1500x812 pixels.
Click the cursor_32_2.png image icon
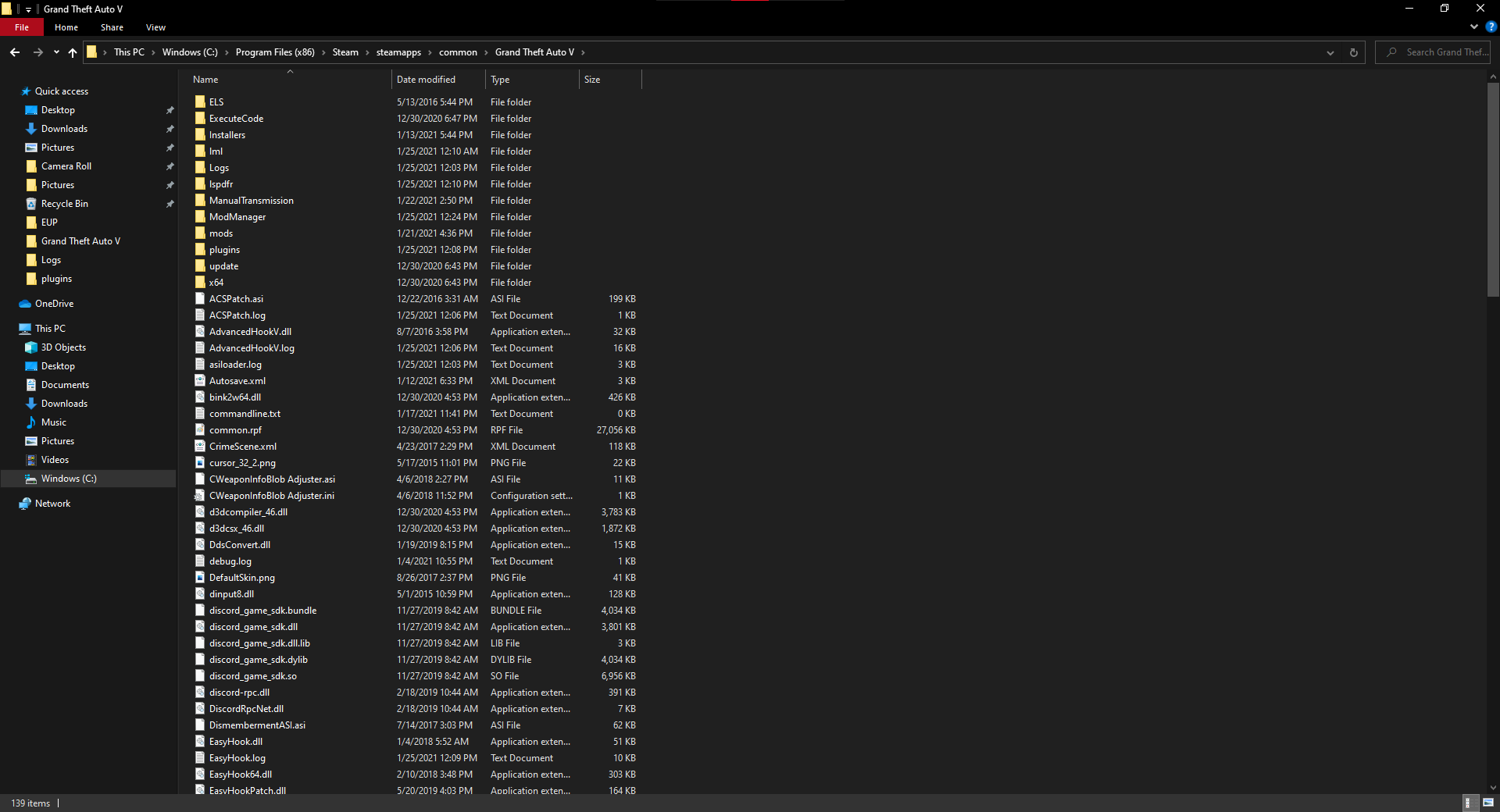click(x=200, y=462)
